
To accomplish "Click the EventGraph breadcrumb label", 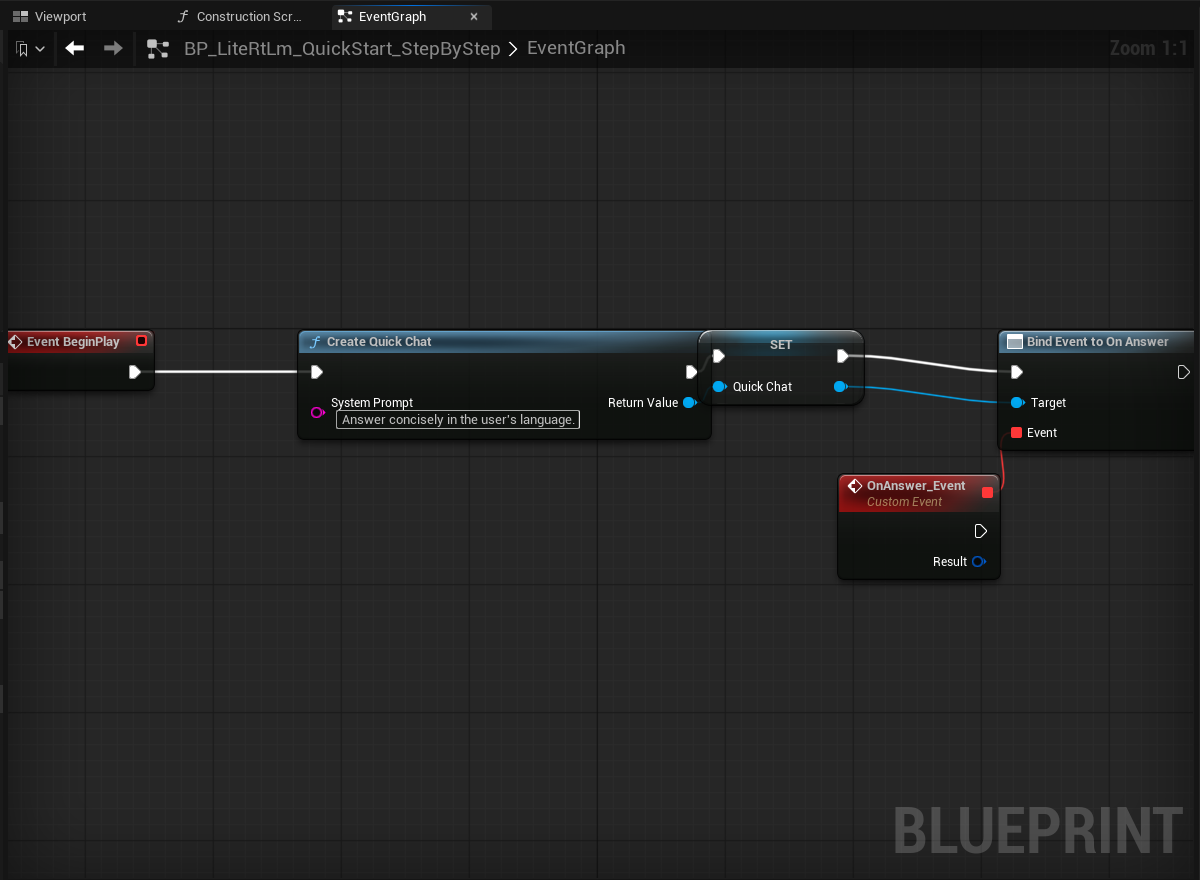I will 576,48.
